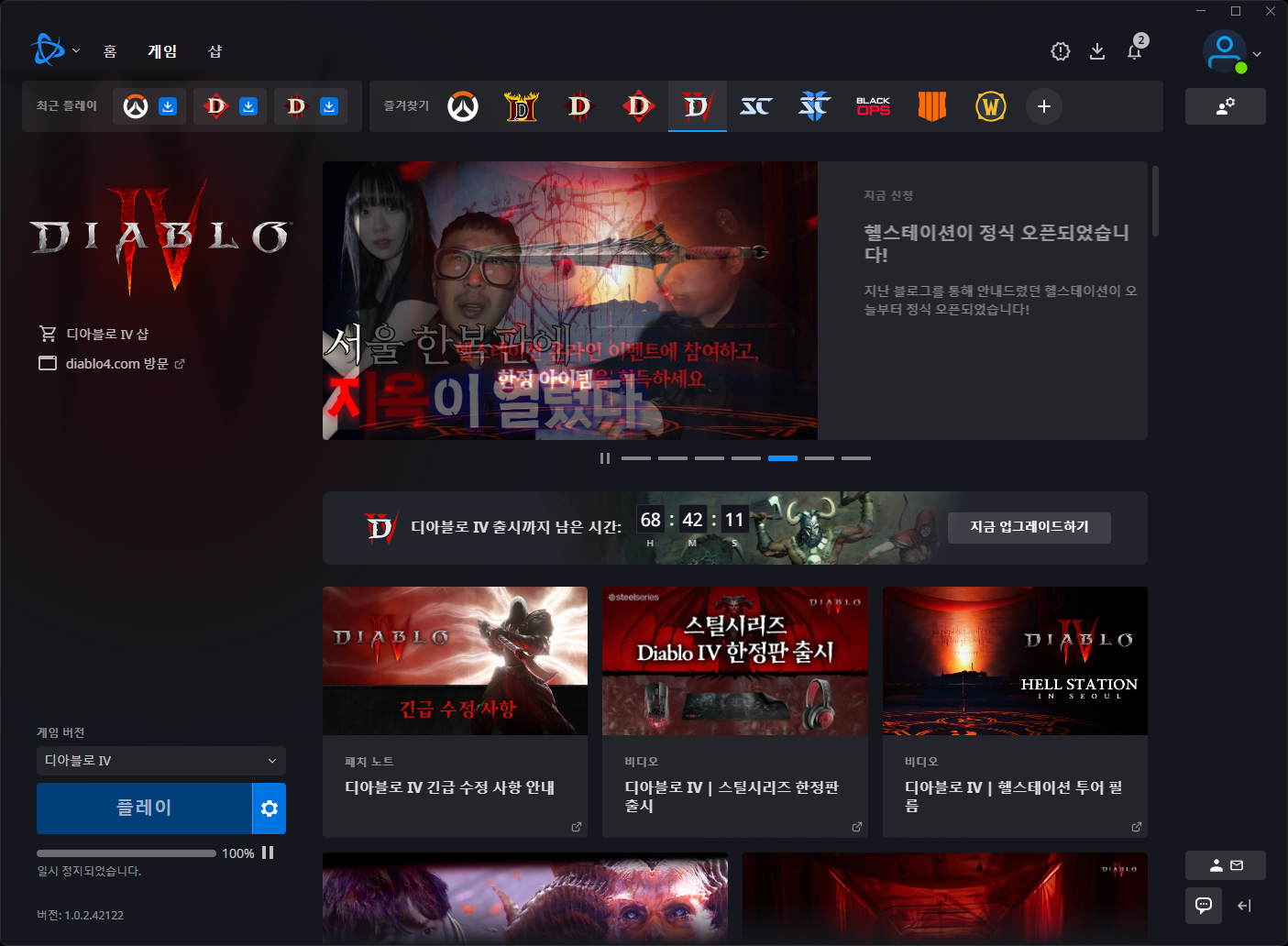Open the profile avatar
Image resolution: width=1288 pixels, height=946 pixels.
click(x=1225, y=51)
